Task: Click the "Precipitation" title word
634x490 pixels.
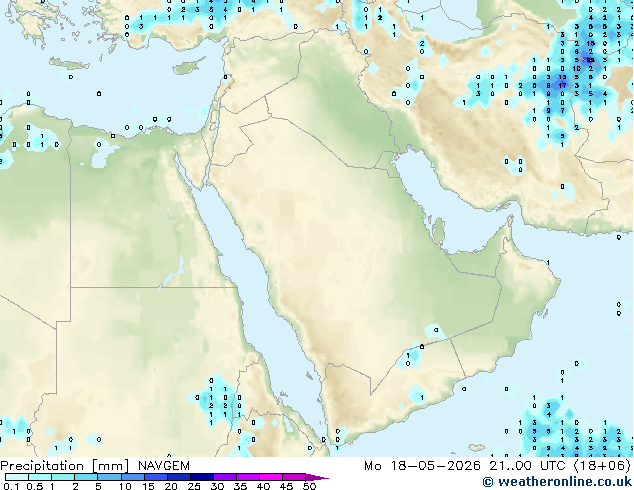Action: coord(42,466)
